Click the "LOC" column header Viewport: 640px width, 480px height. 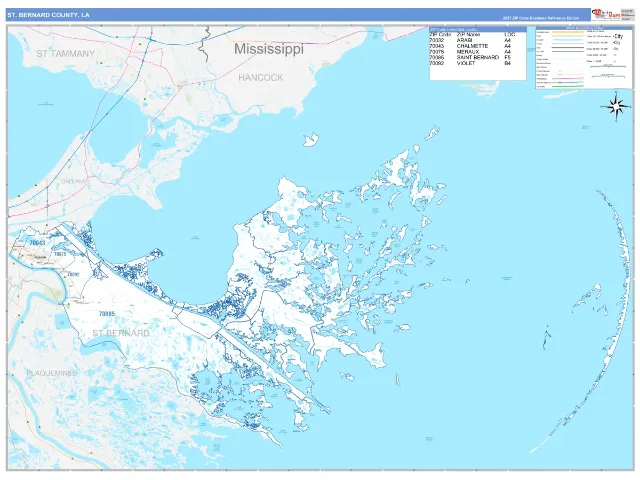[x=510, y=35]
